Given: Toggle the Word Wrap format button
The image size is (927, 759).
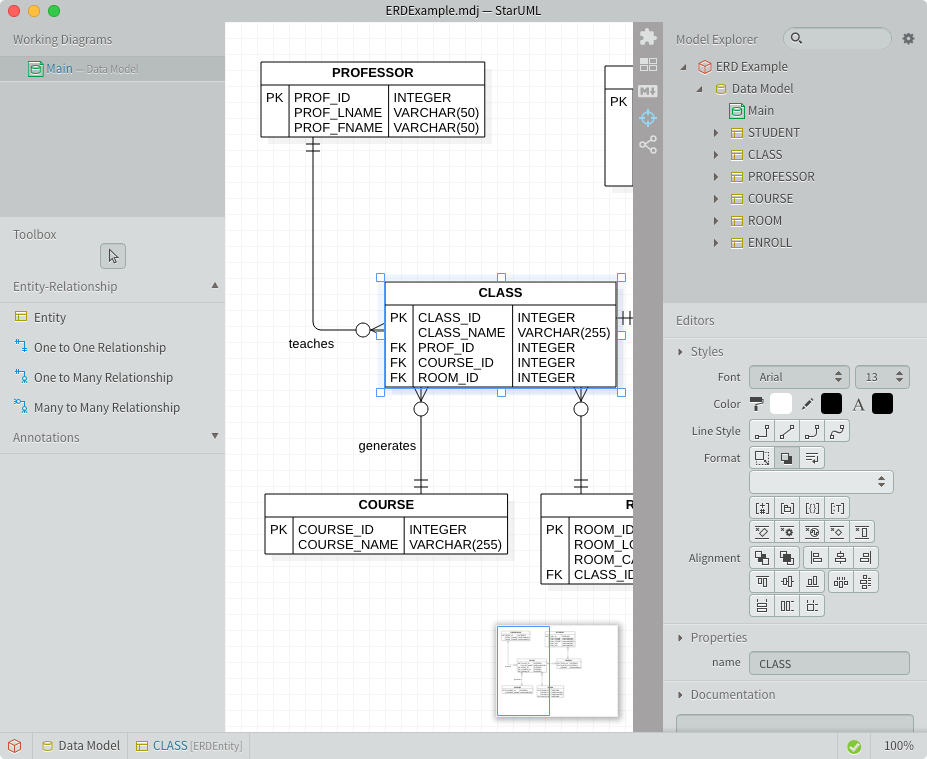Looking at the screenshot, I should point(812,458).
